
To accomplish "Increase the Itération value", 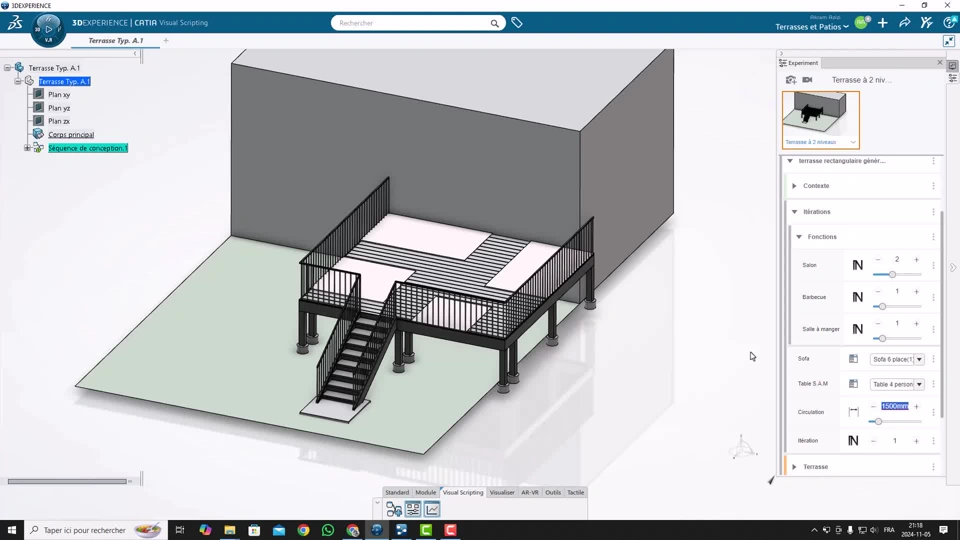I will click(x=917, y=441).
